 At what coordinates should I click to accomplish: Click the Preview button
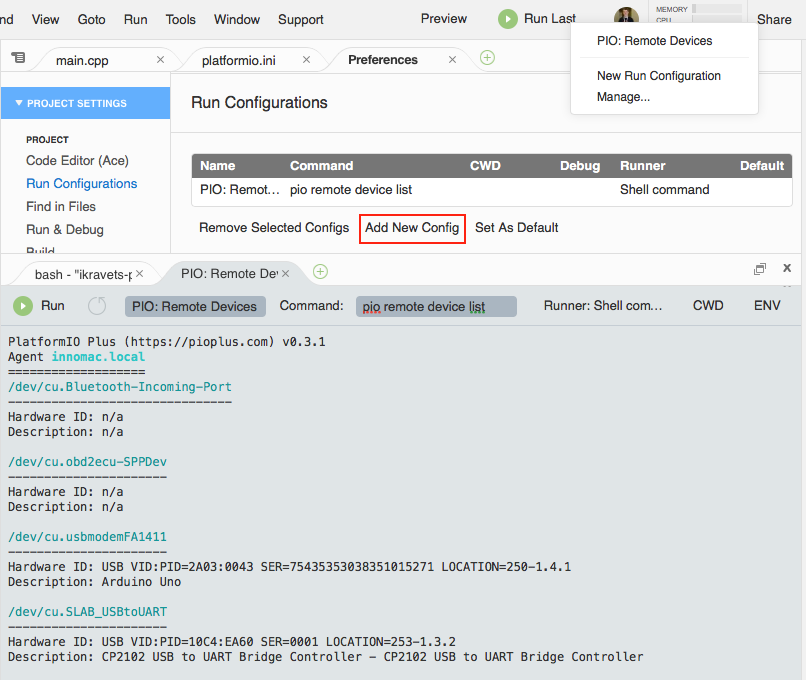tap(444, 19)
